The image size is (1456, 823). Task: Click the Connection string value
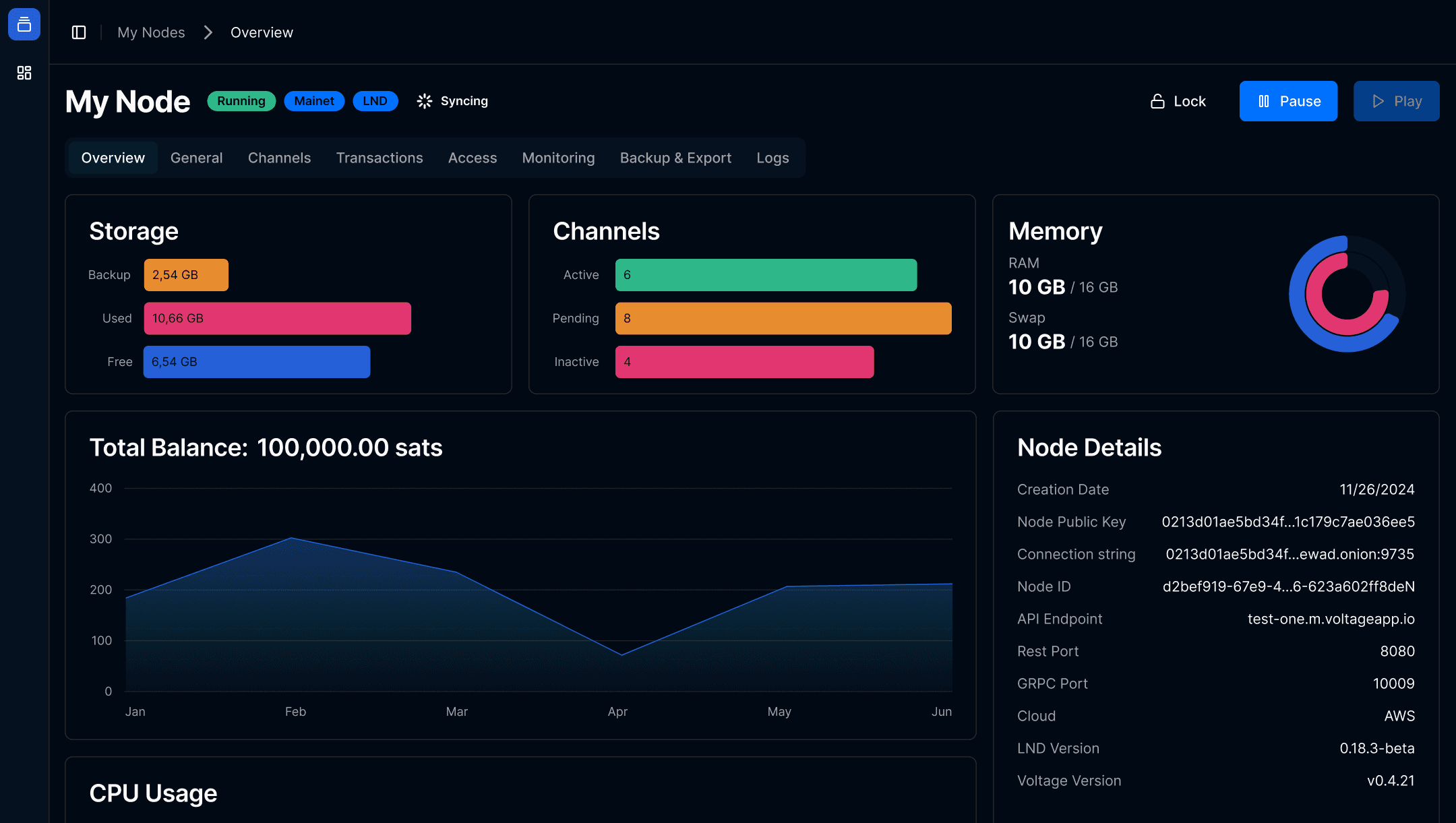1290,554
